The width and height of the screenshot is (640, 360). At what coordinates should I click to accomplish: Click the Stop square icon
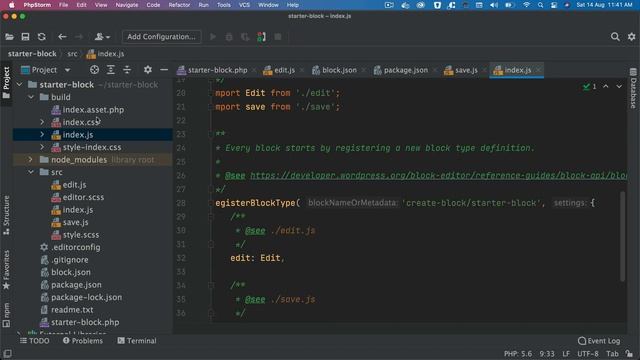pyautogui.click(x=278, y=37)
